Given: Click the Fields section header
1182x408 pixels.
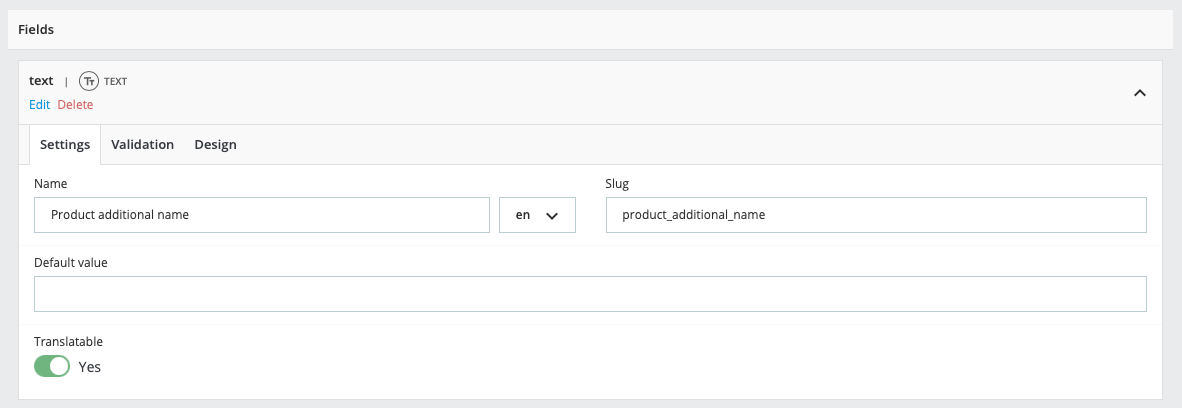Looking at the screenshot, I should pos(590,30).
